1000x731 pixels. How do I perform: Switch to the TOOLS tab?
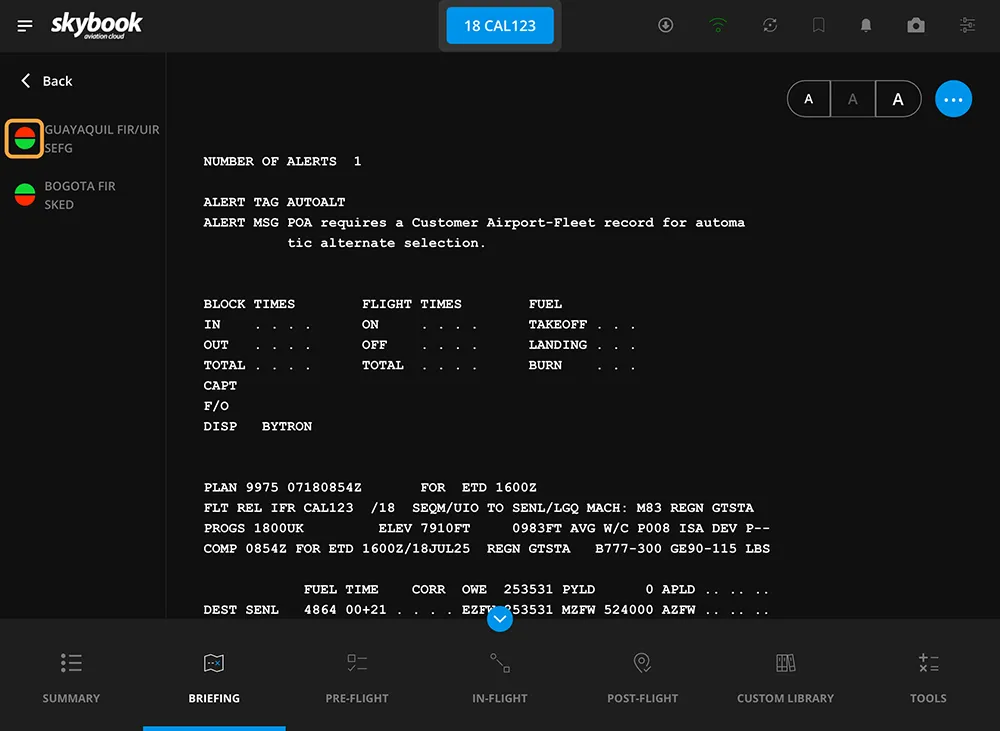tap(929, 676)
